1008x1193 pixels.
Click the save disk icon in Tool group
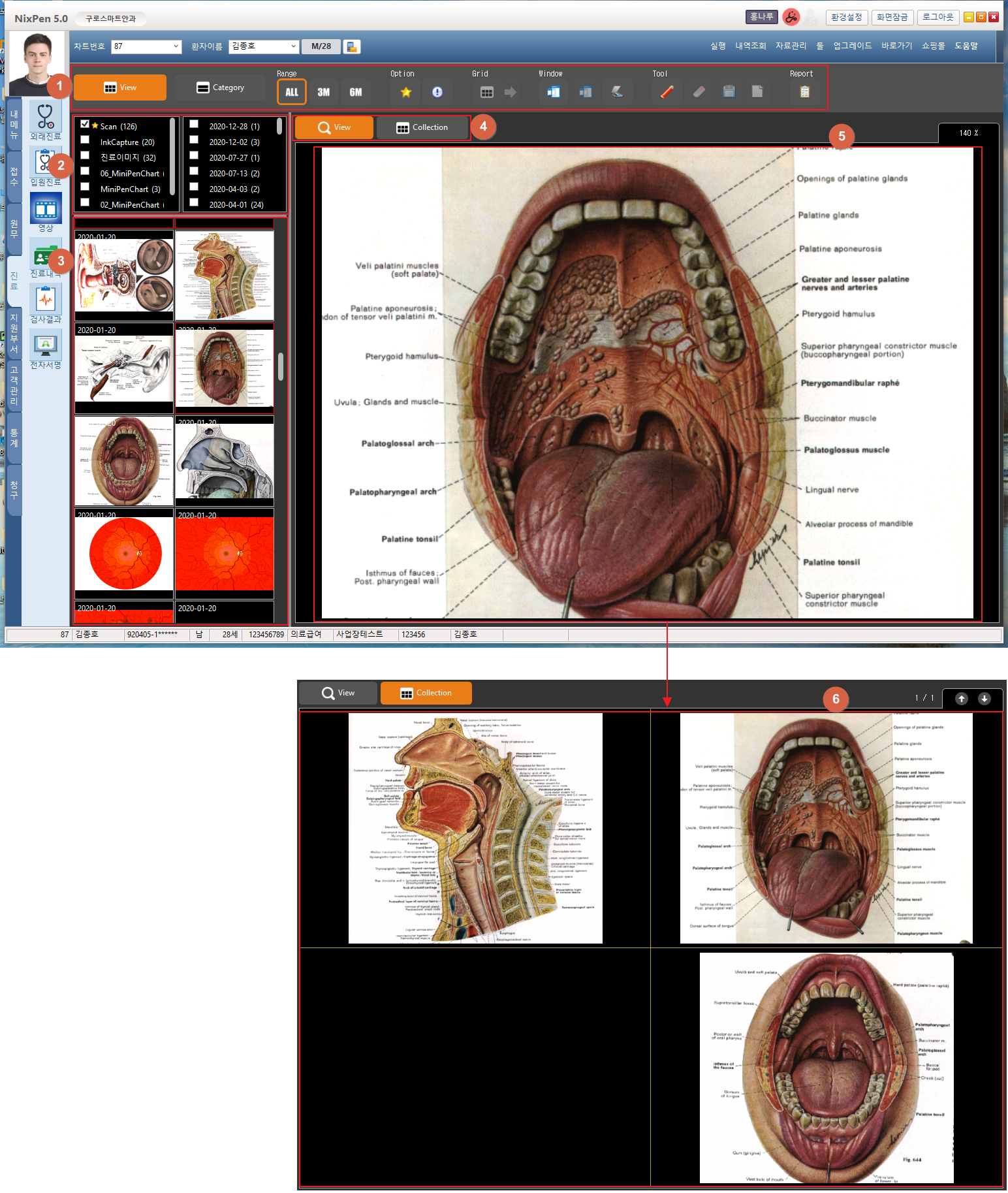(729, 92)
